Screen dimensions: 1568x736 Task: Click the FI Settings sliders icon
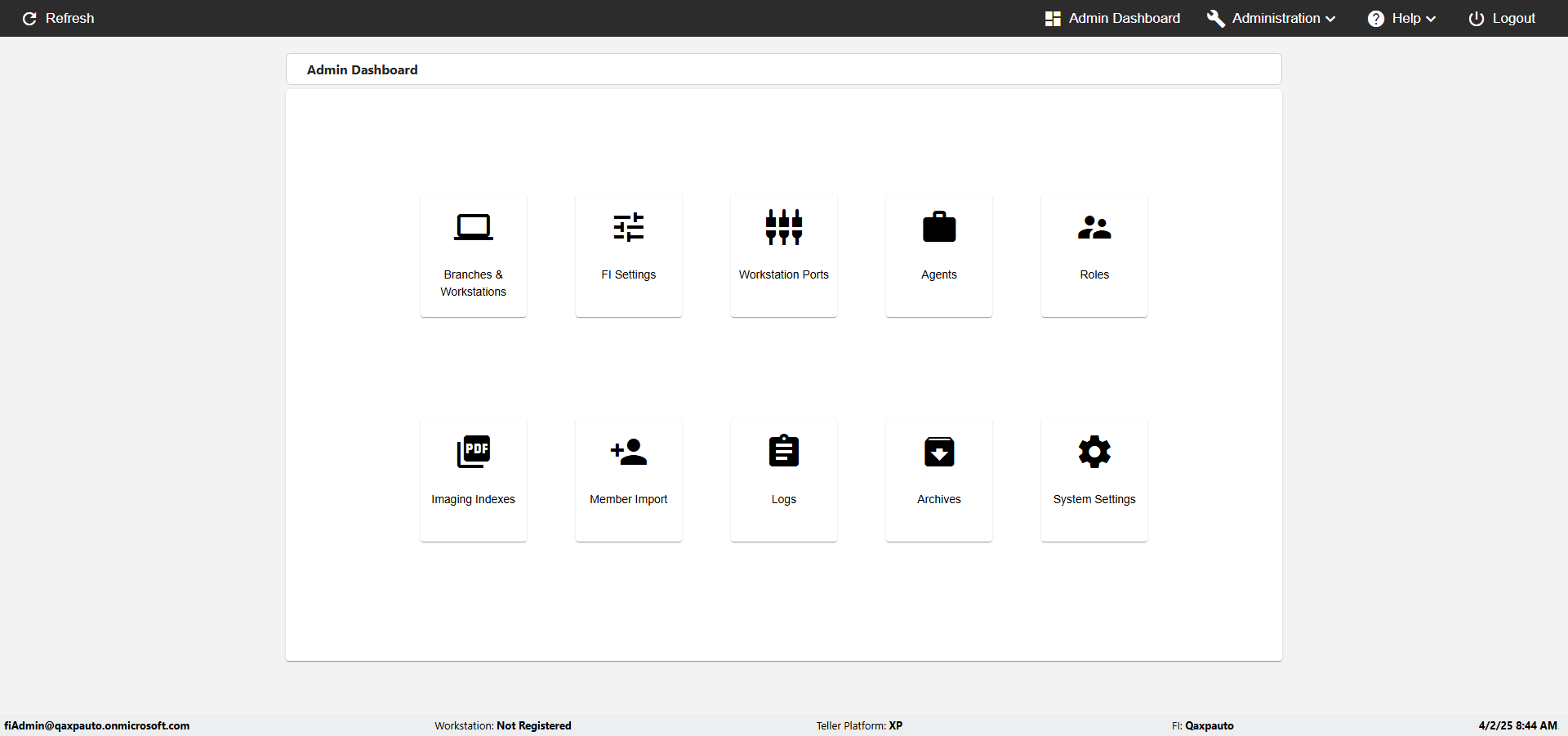(629, 227)
